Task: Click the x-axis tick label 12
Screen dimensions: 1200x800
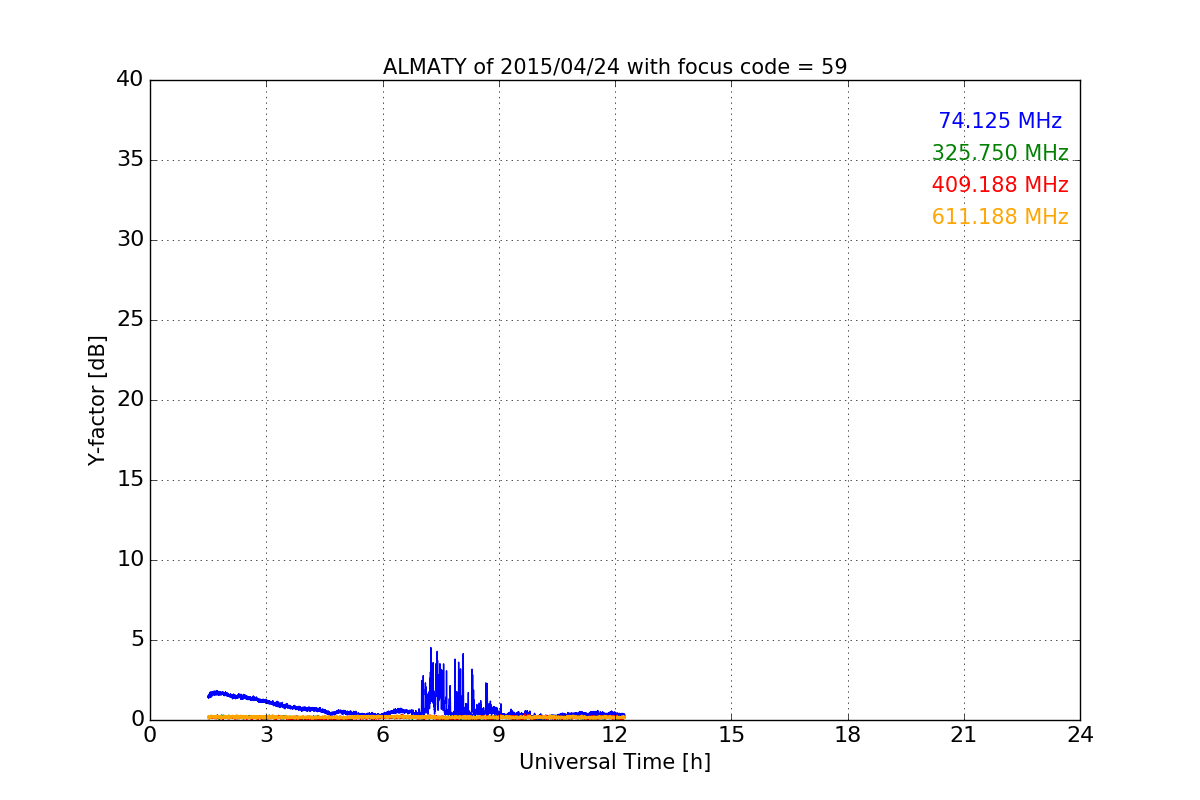Action: (x=615, y=735)
